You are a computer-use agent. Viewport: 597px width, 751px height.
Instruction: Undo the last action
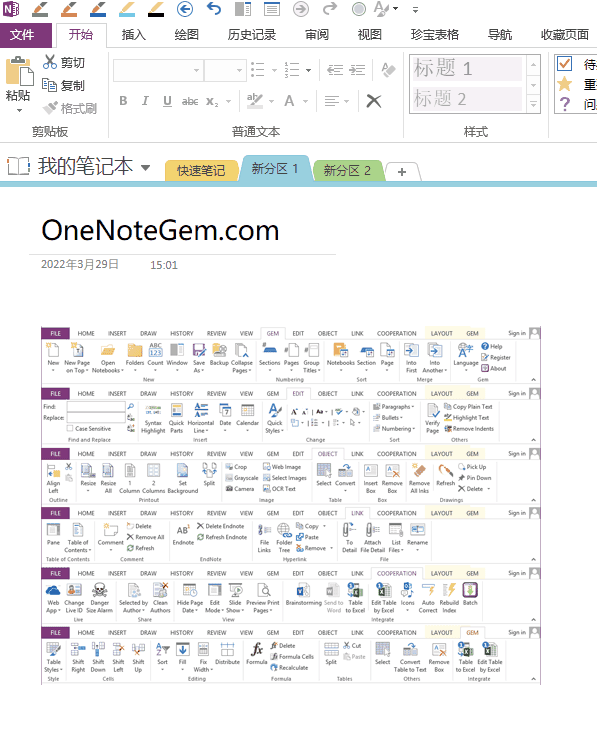[x=214, y=9]
